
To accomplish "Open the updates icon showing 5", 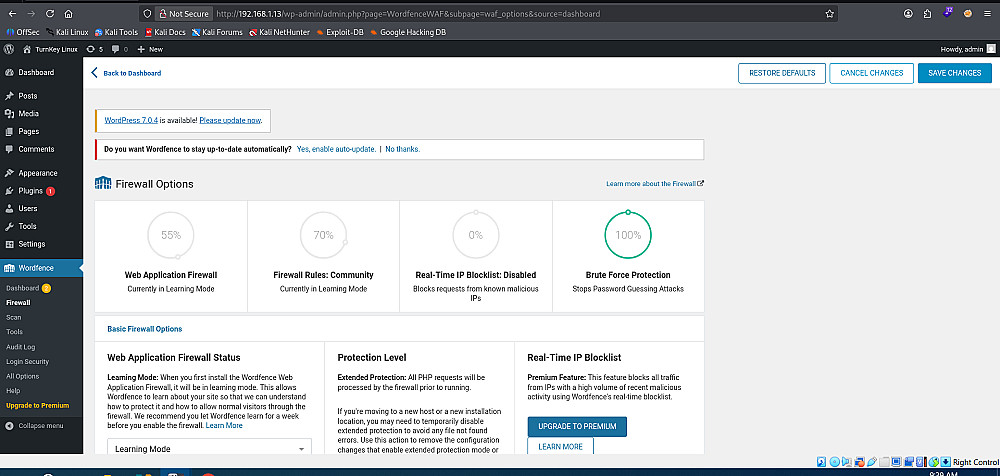I will click(x=94, y=49).
